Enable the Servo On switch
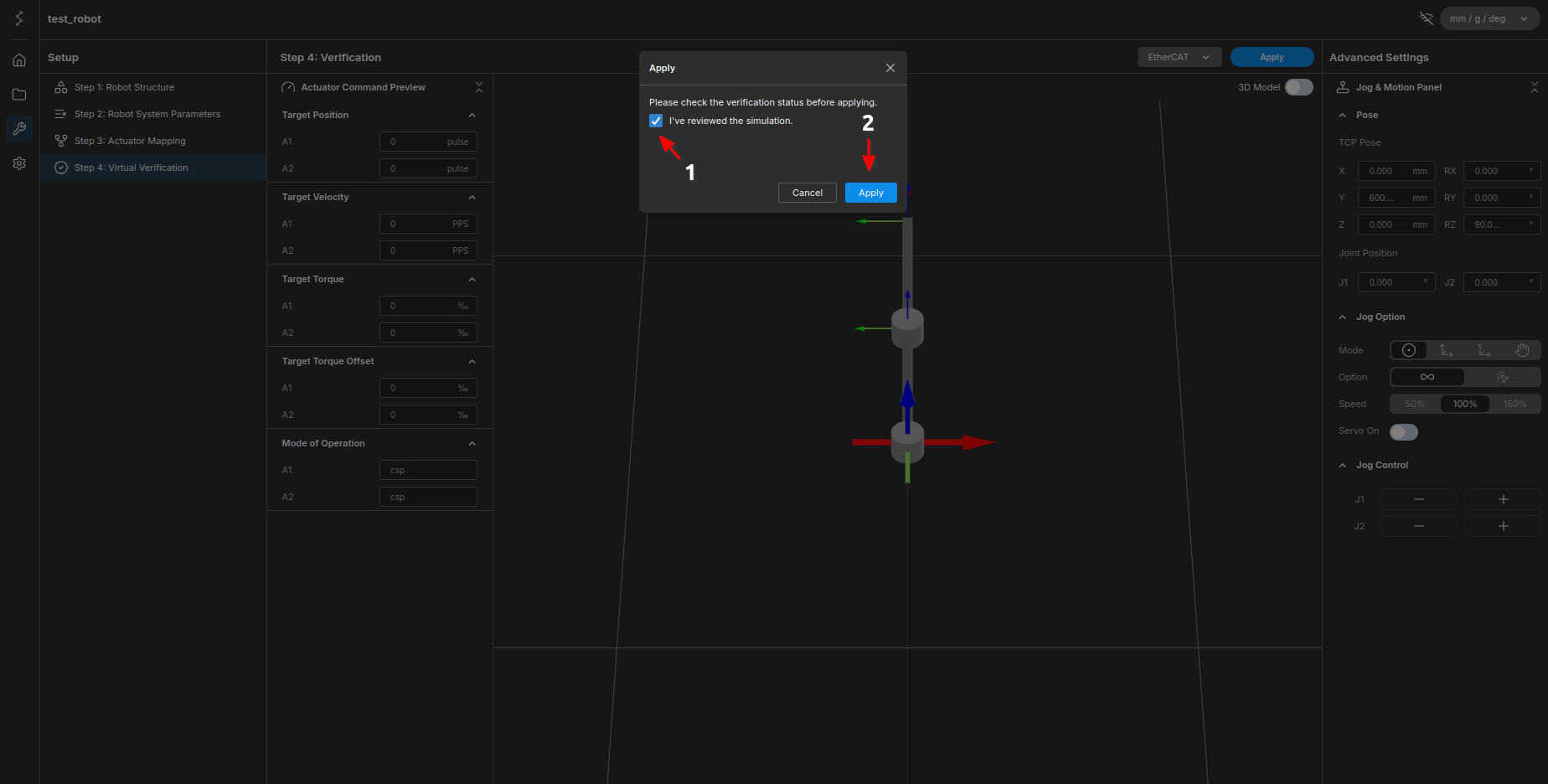Screen dimensions: 1548x784 coord(1404,432)
